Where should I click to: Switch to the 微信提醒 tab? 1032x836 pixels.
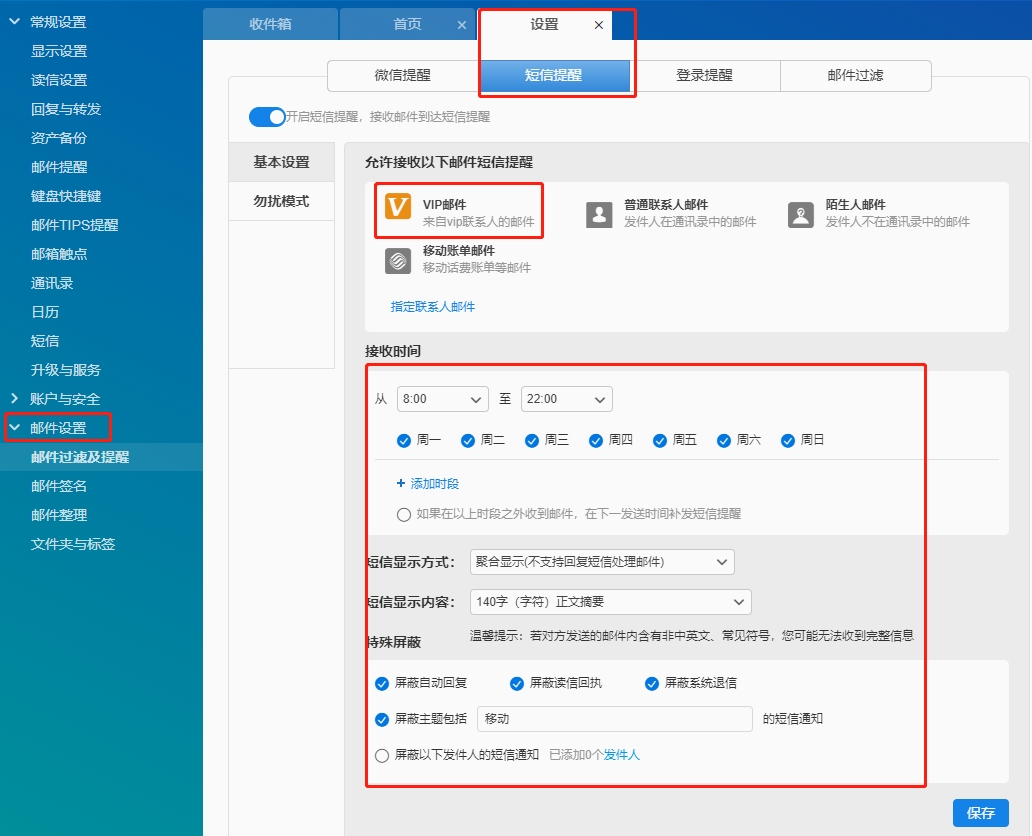coord(403,76)
